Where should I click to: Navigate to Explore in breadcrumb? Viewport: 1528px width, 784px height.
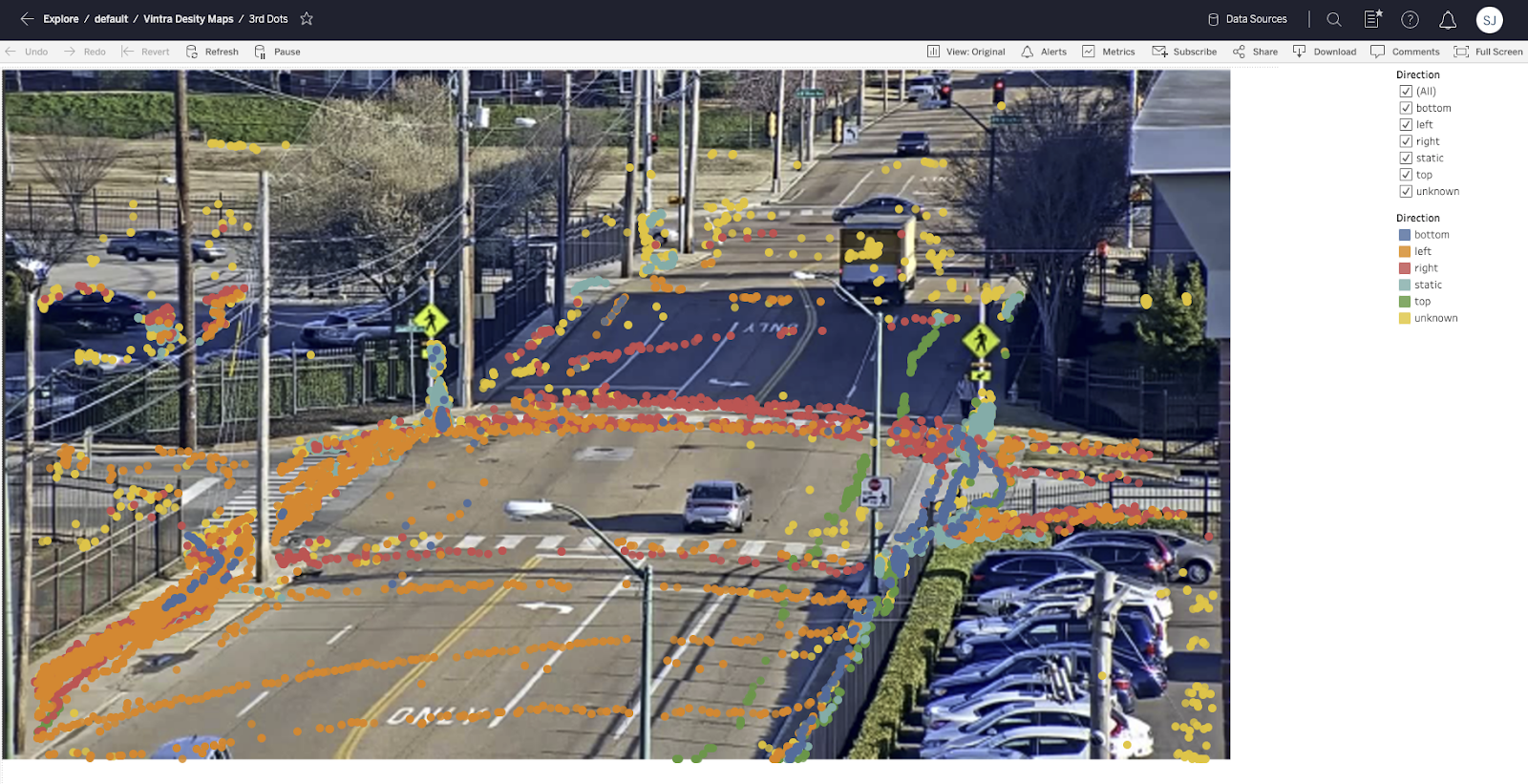61,19
